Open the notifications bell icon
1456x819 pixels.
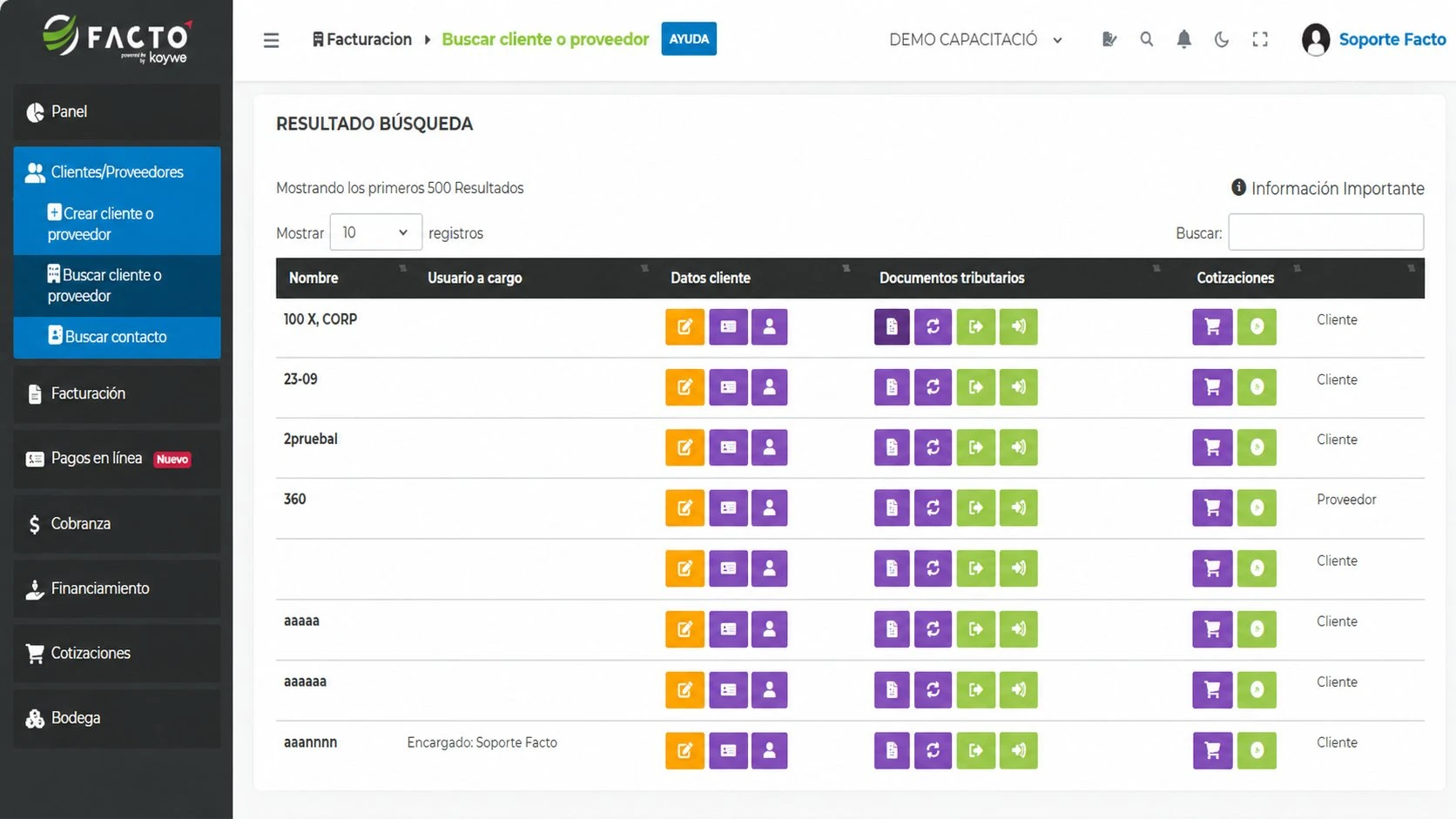(x=1183, y=39)
